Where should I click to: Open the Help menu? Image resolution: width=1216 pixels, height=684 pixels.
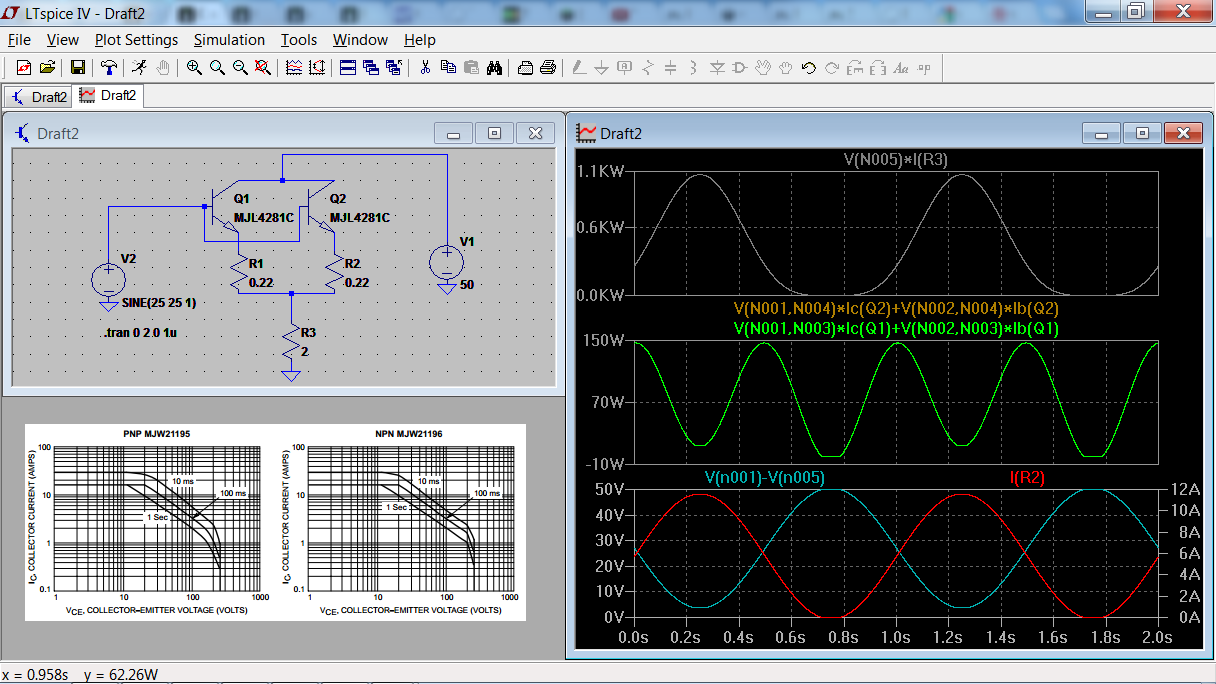[x=420, y=40]
